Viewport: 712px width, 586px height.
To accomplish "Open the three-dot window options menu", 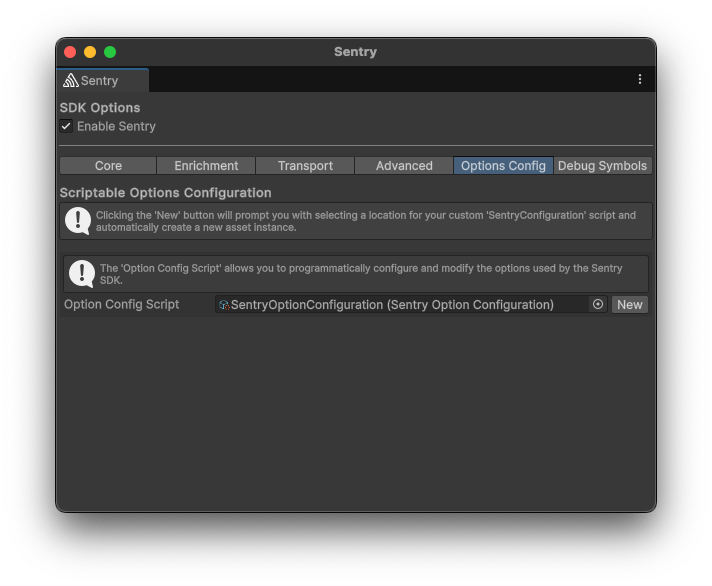I will [640, 79].
